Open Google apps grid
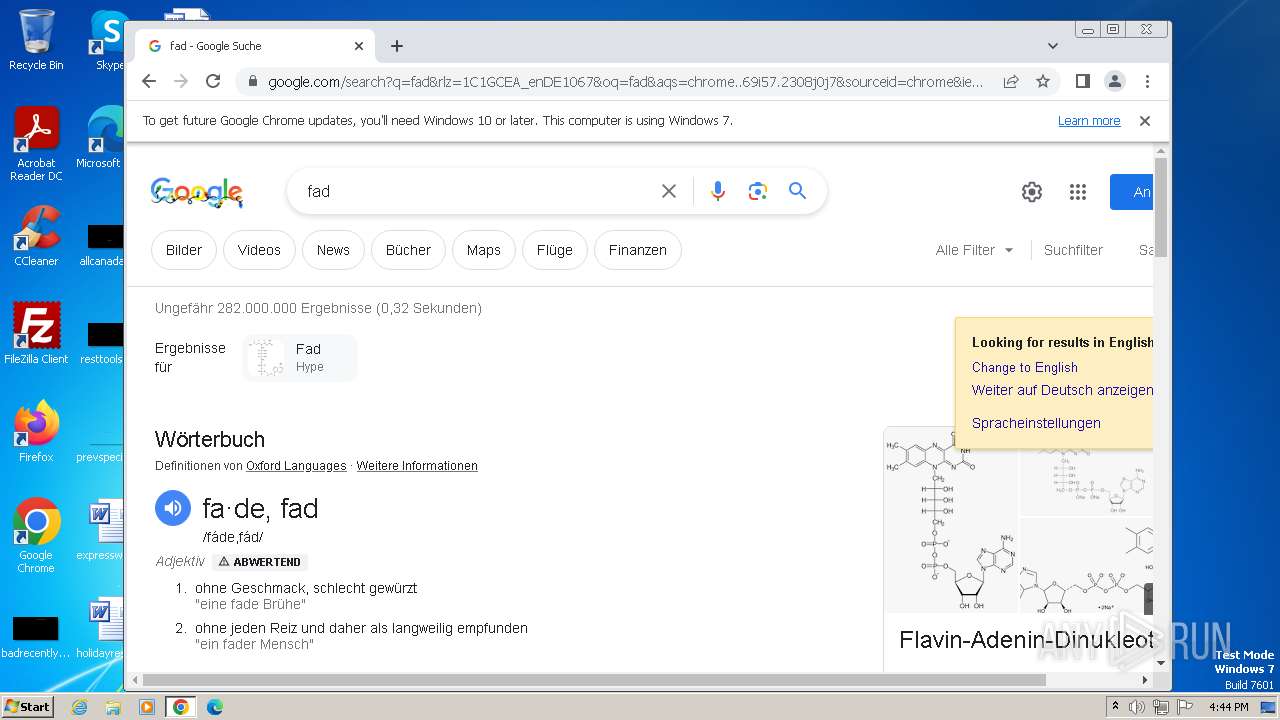 [x=1077, y=192]
